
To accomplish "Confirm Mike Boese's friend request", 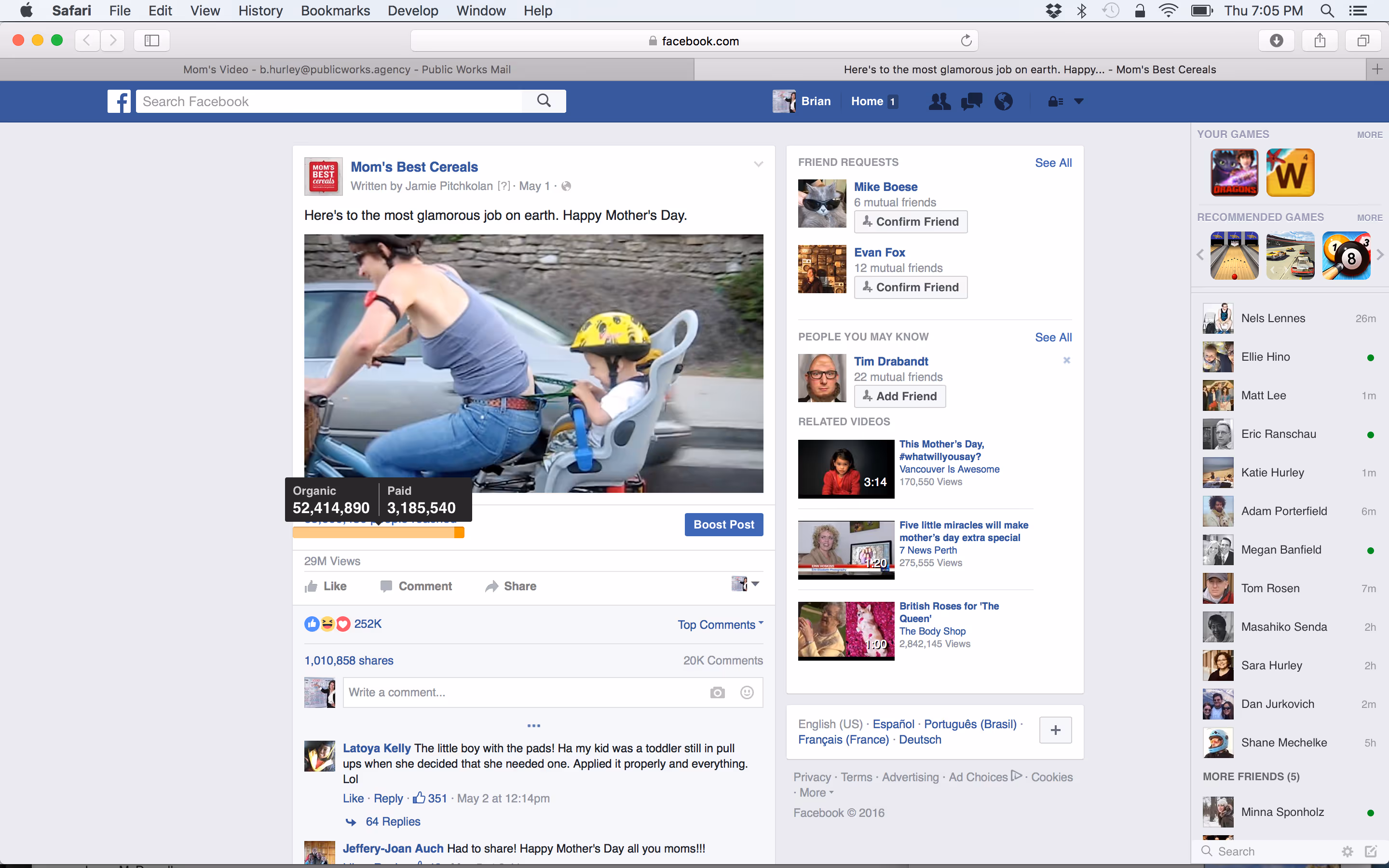I will click(910, 222).
